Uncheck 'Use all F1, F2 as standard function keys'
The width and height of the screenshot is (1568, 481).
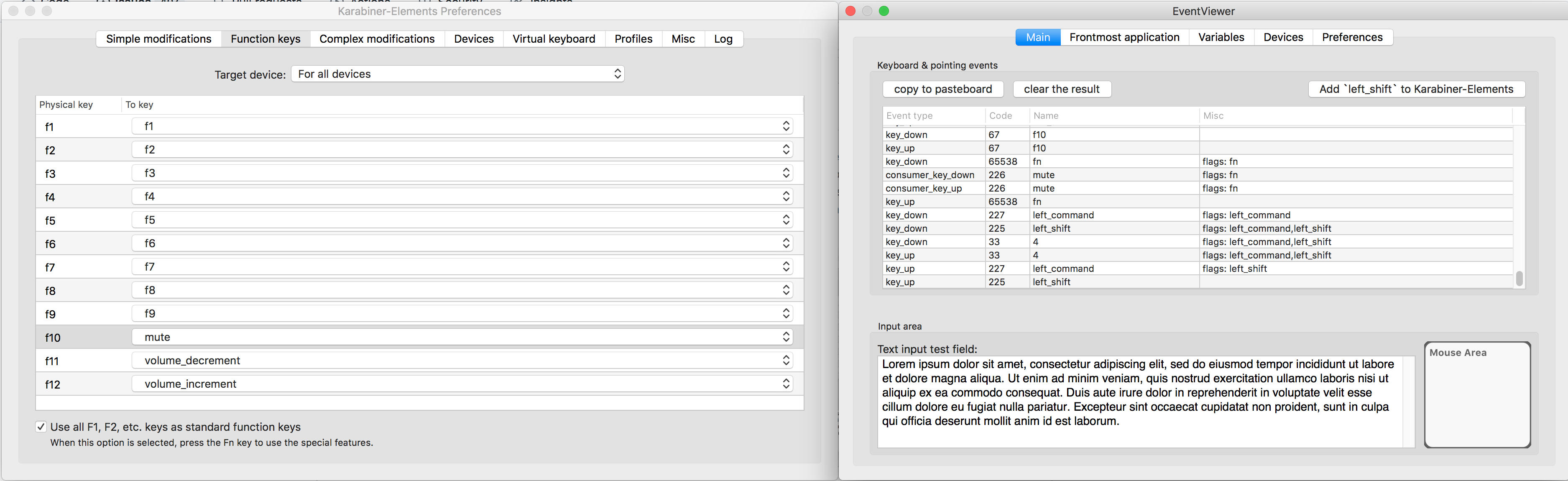pos(41,427)
